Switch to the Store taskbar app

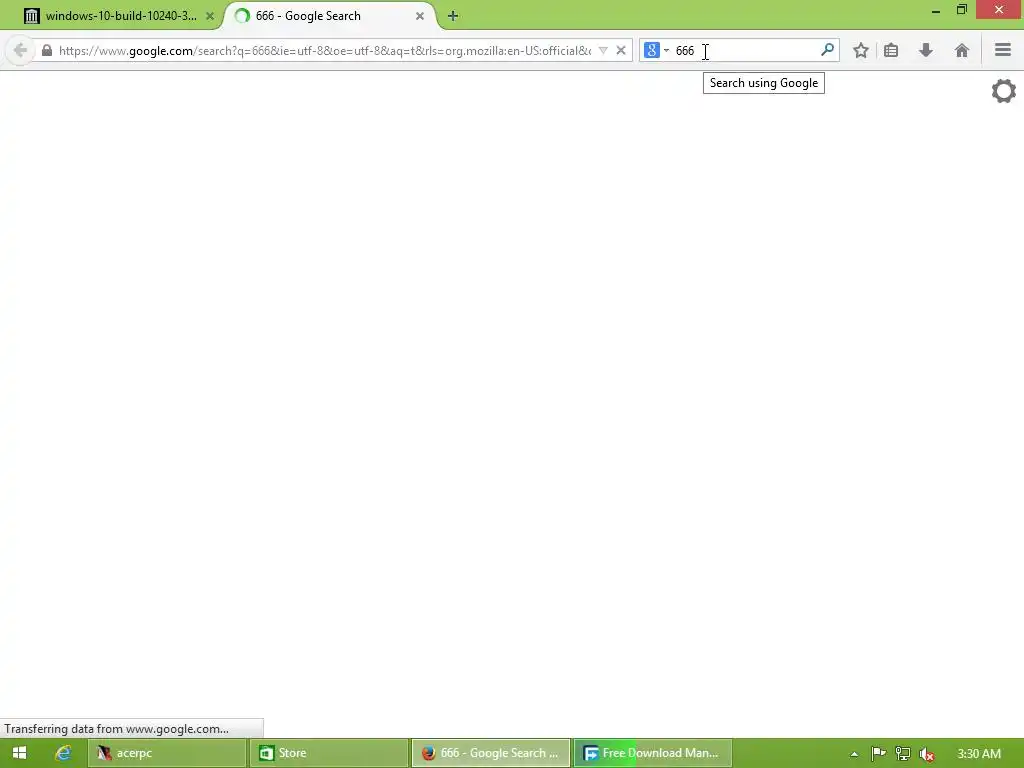coord(328,753)
